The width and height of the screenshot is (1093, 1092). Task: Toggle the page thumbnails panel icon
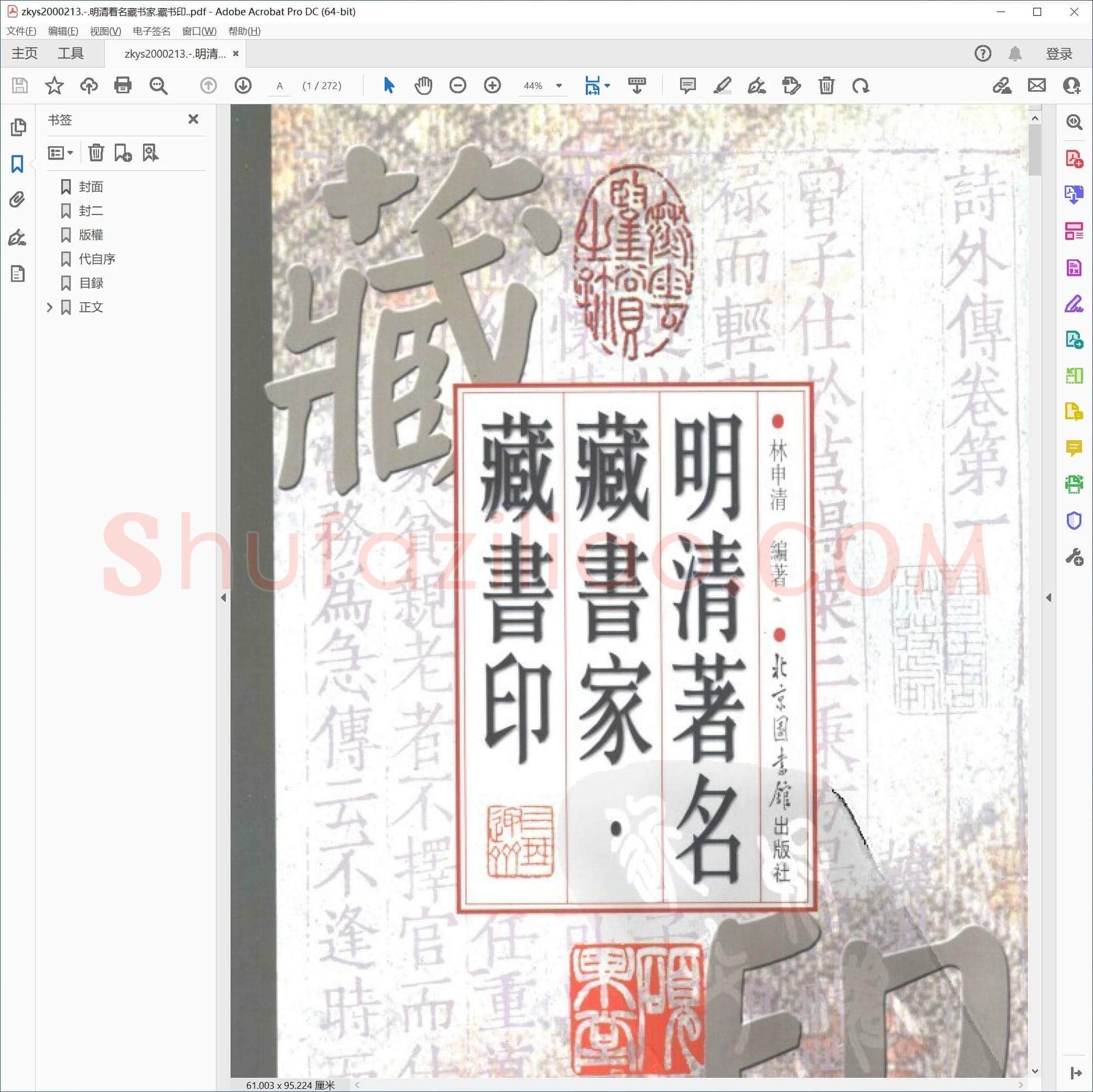(x=17, y=127)
